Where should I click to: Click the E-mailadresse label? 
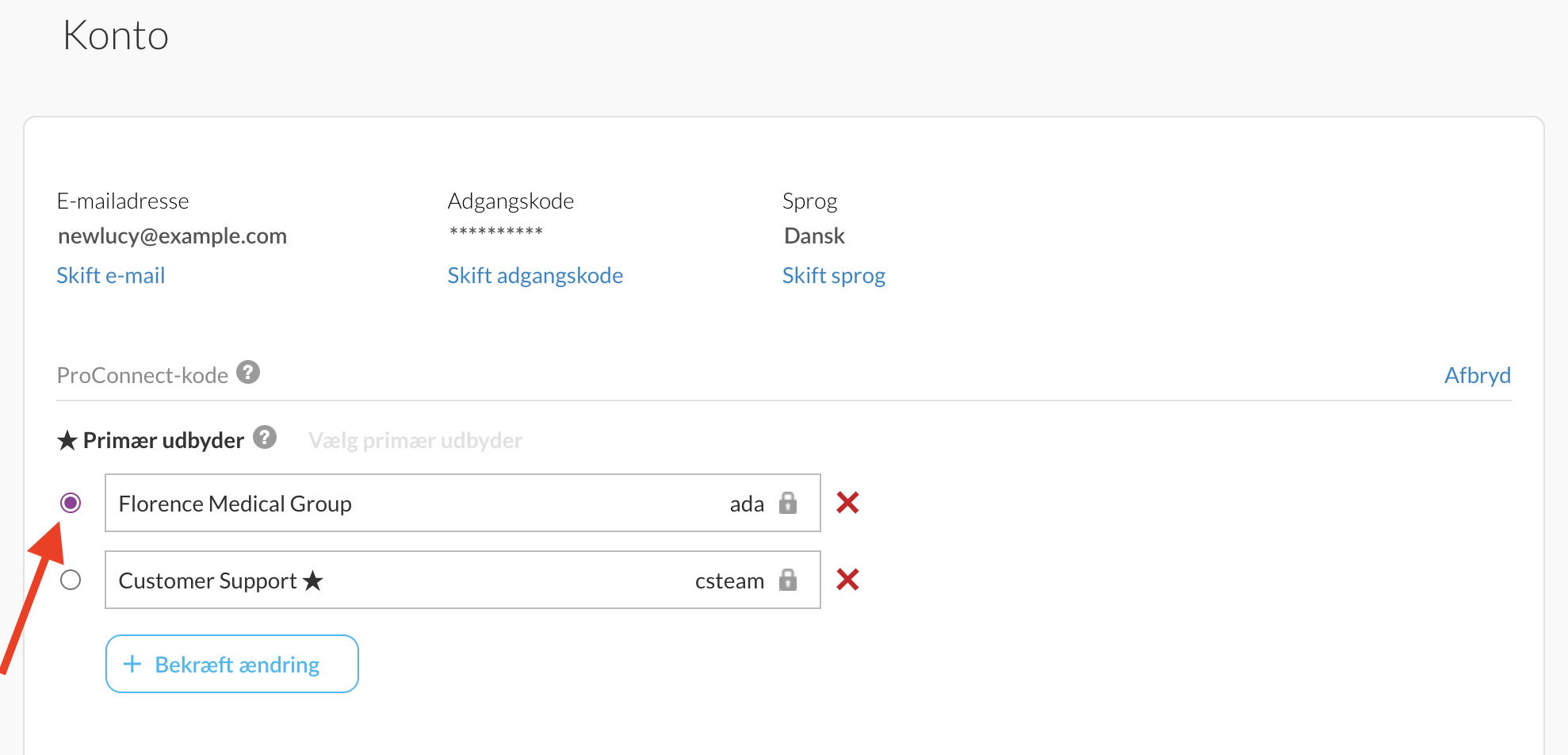pos(123,201)
